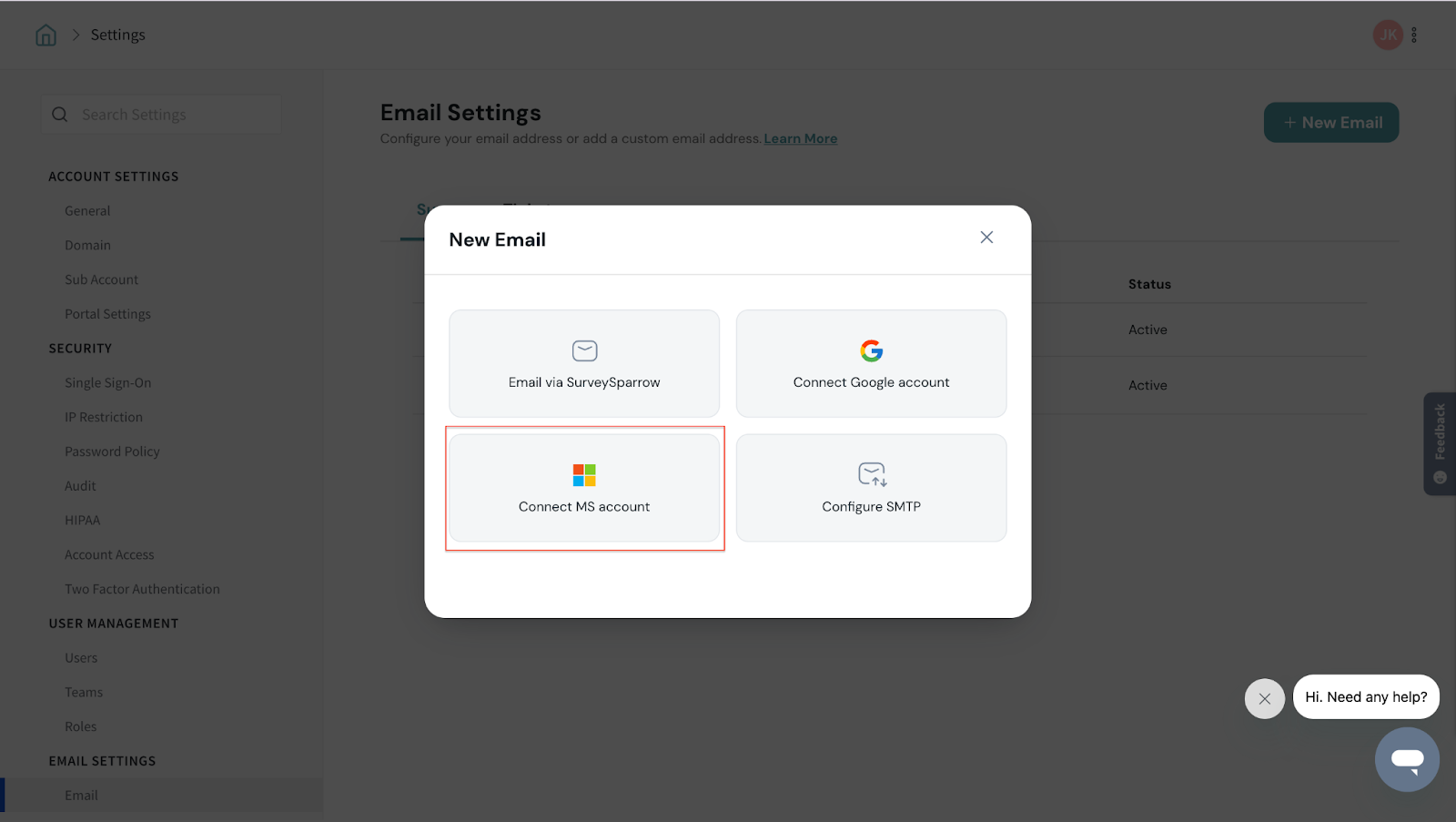This screenshot has width=1456, height=822.
Task: Navigate to Users management
Action: click(x=81, y=658)
